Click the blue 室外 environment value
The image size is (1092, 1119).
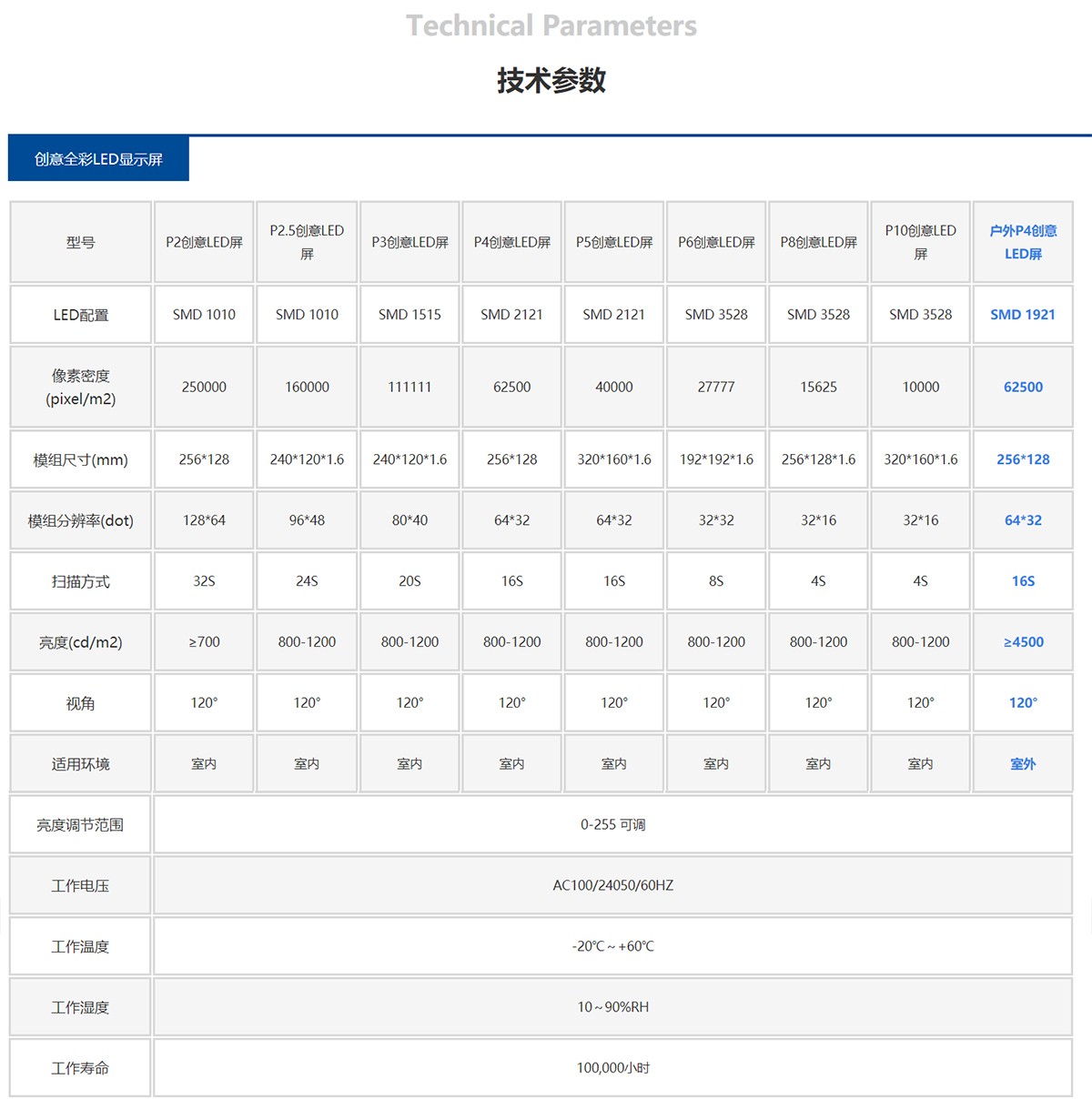[x=1023, y=764]
